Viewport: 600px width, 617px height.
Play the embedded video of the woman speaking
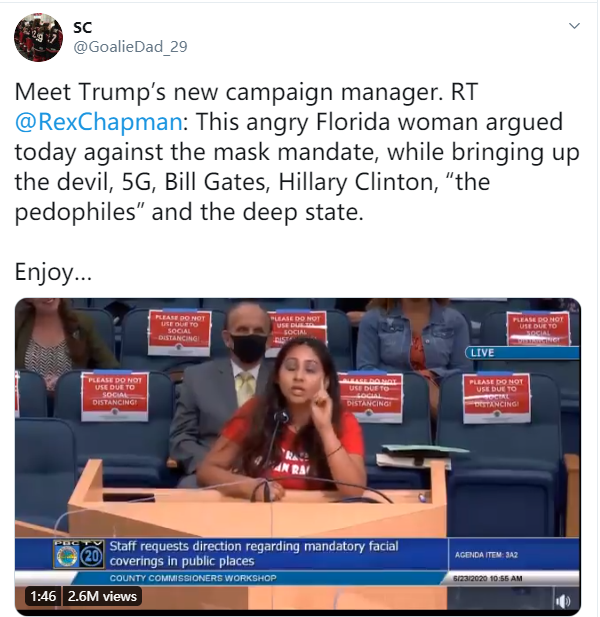(x=297, y=456)
